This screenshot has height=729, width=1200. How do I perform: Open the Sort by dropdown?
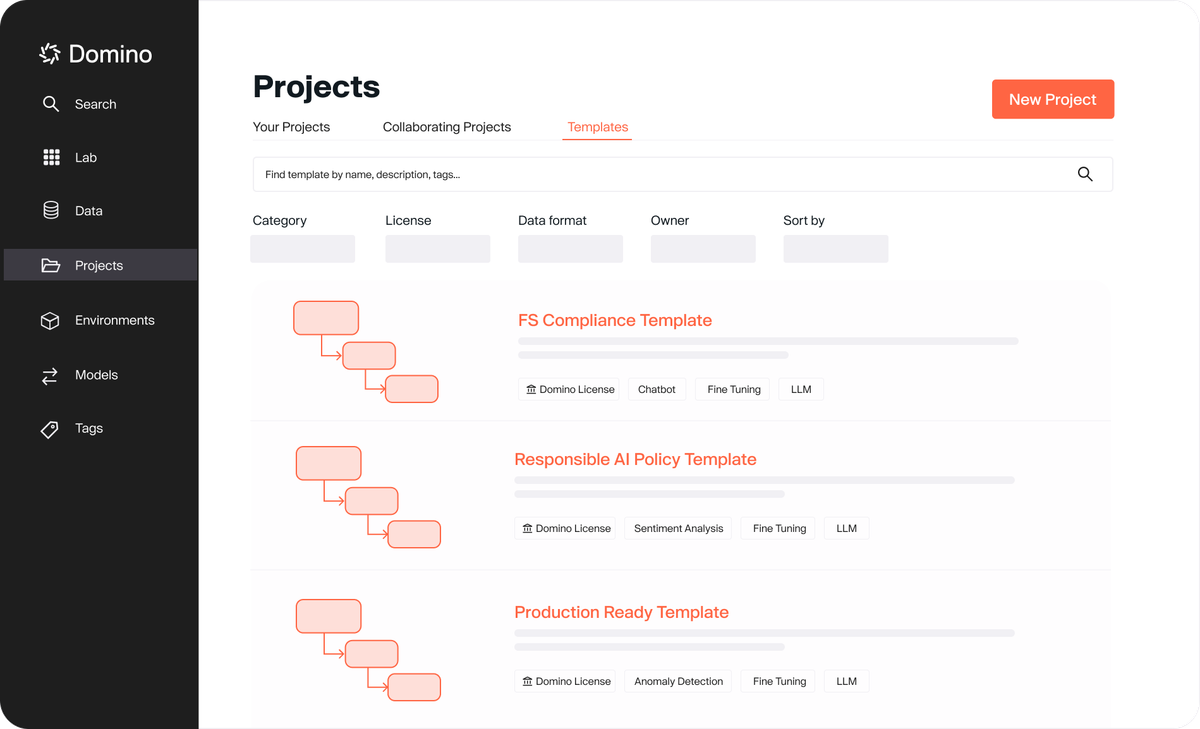pos(835,248)
